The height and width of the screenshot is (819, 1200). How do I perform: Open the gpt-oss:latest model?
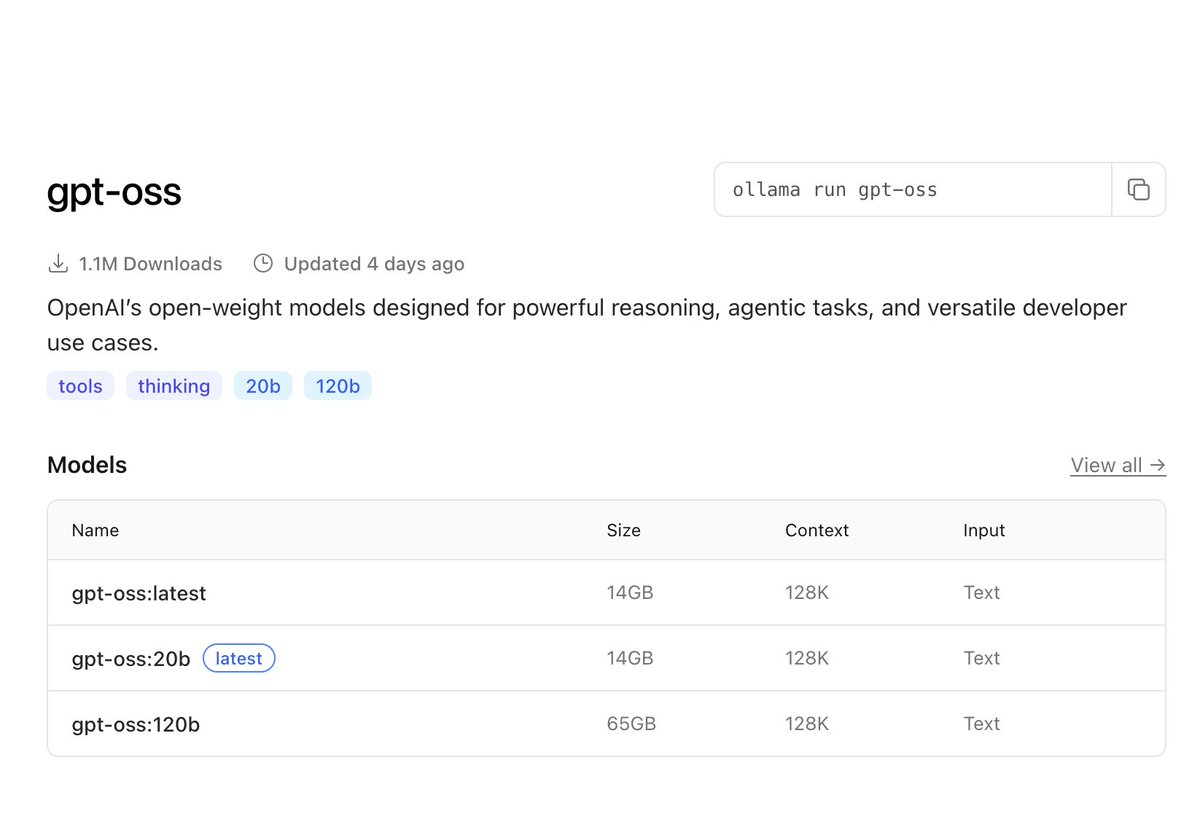point(139,593)
